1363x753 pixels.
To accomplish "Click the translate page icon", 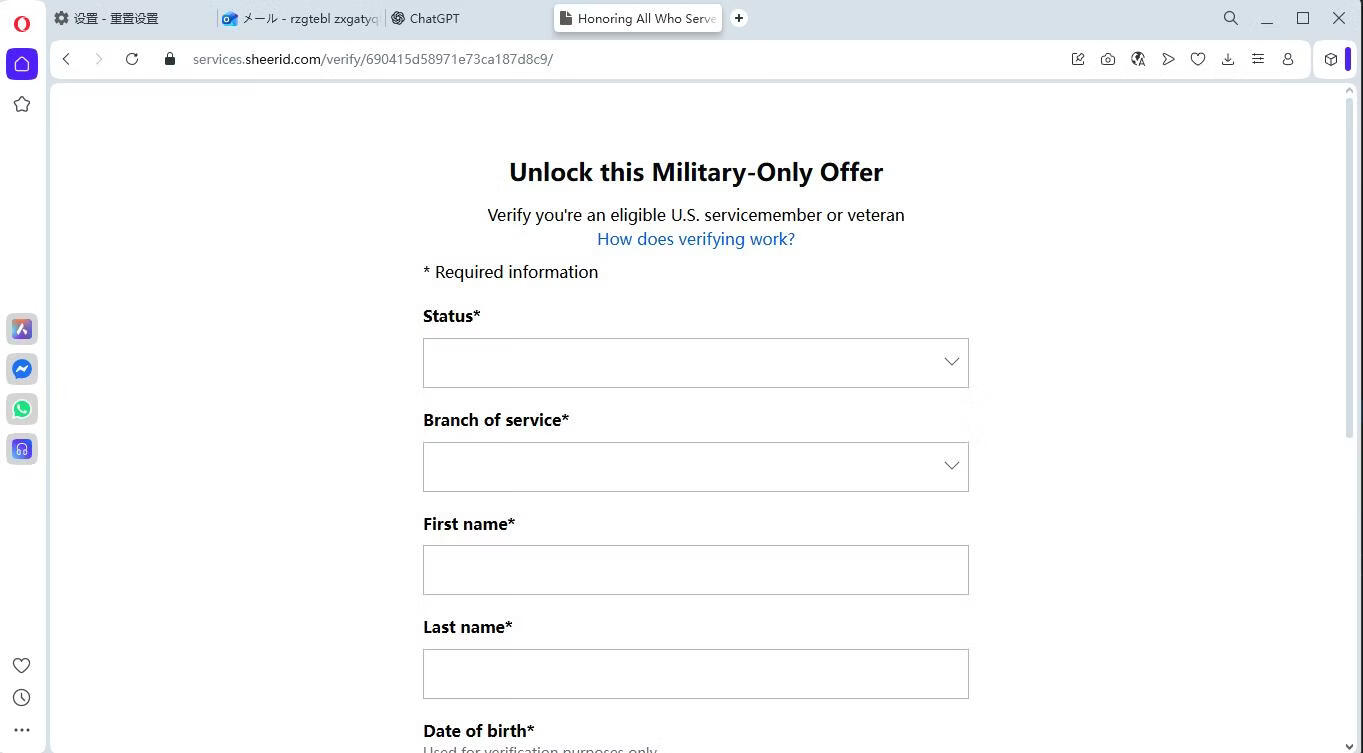I will tap(1138, 59).
